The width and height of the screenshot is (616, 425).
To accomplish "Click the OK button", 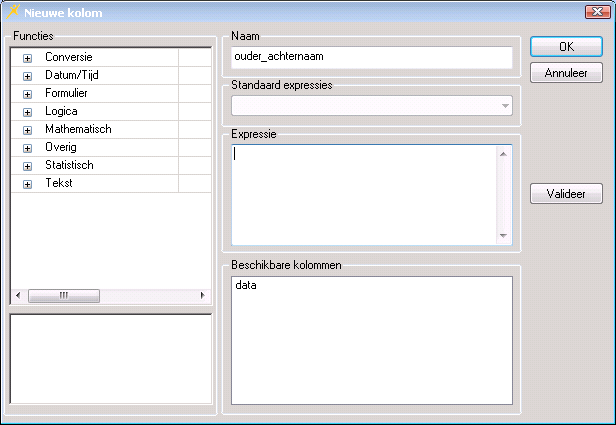I will click(566, 47).
